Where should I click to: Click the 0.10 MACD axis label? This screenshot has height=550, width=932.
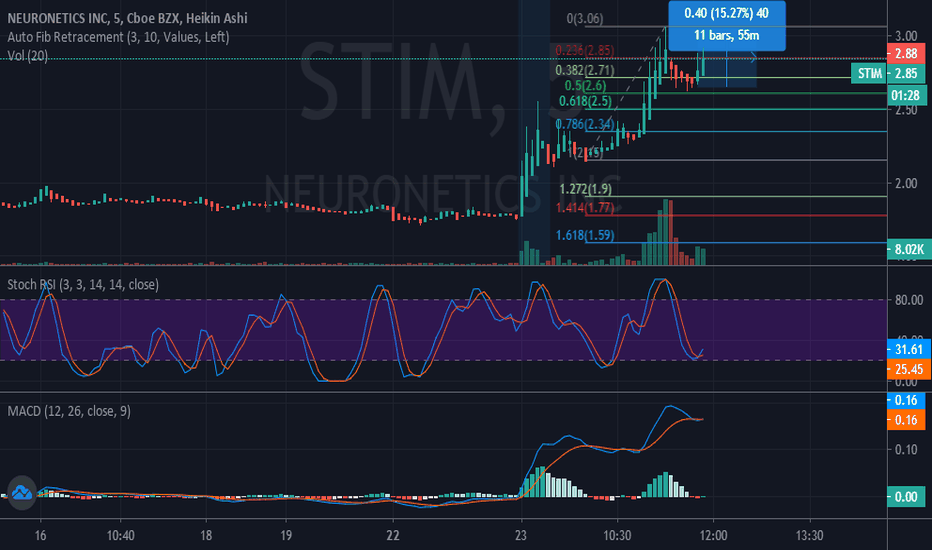(x=906, y=450)
